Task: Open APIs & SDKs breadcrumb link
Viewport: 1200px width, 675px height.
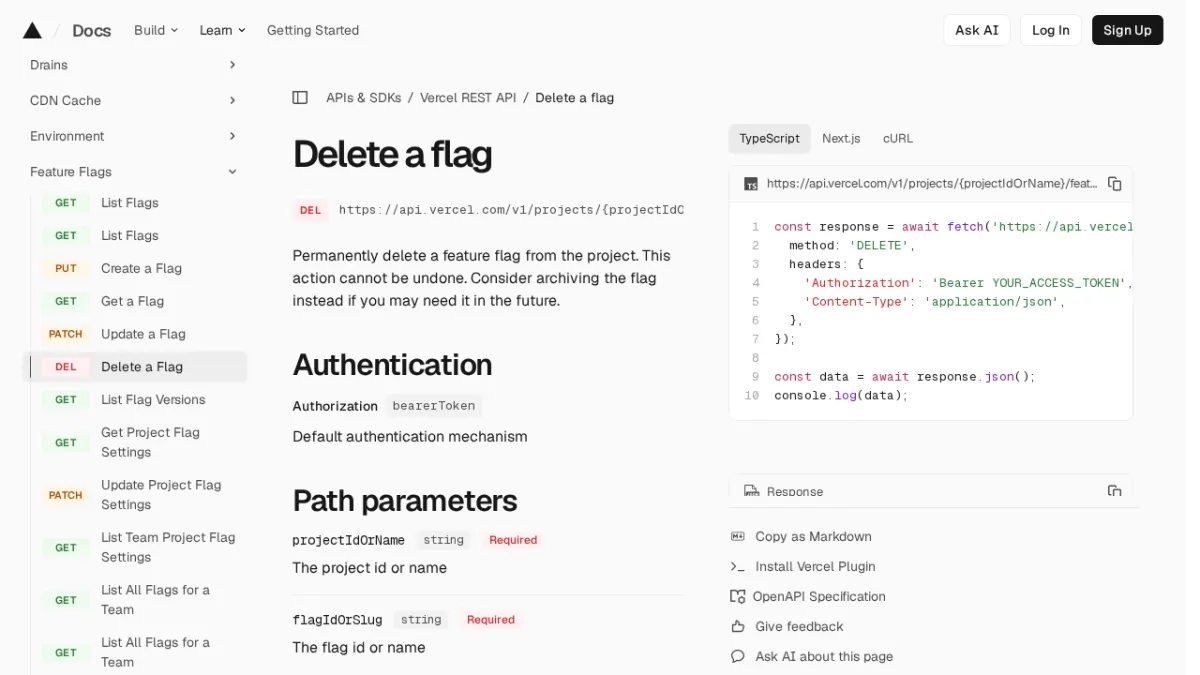Action: pyautogui.click(x=364, y=98)
